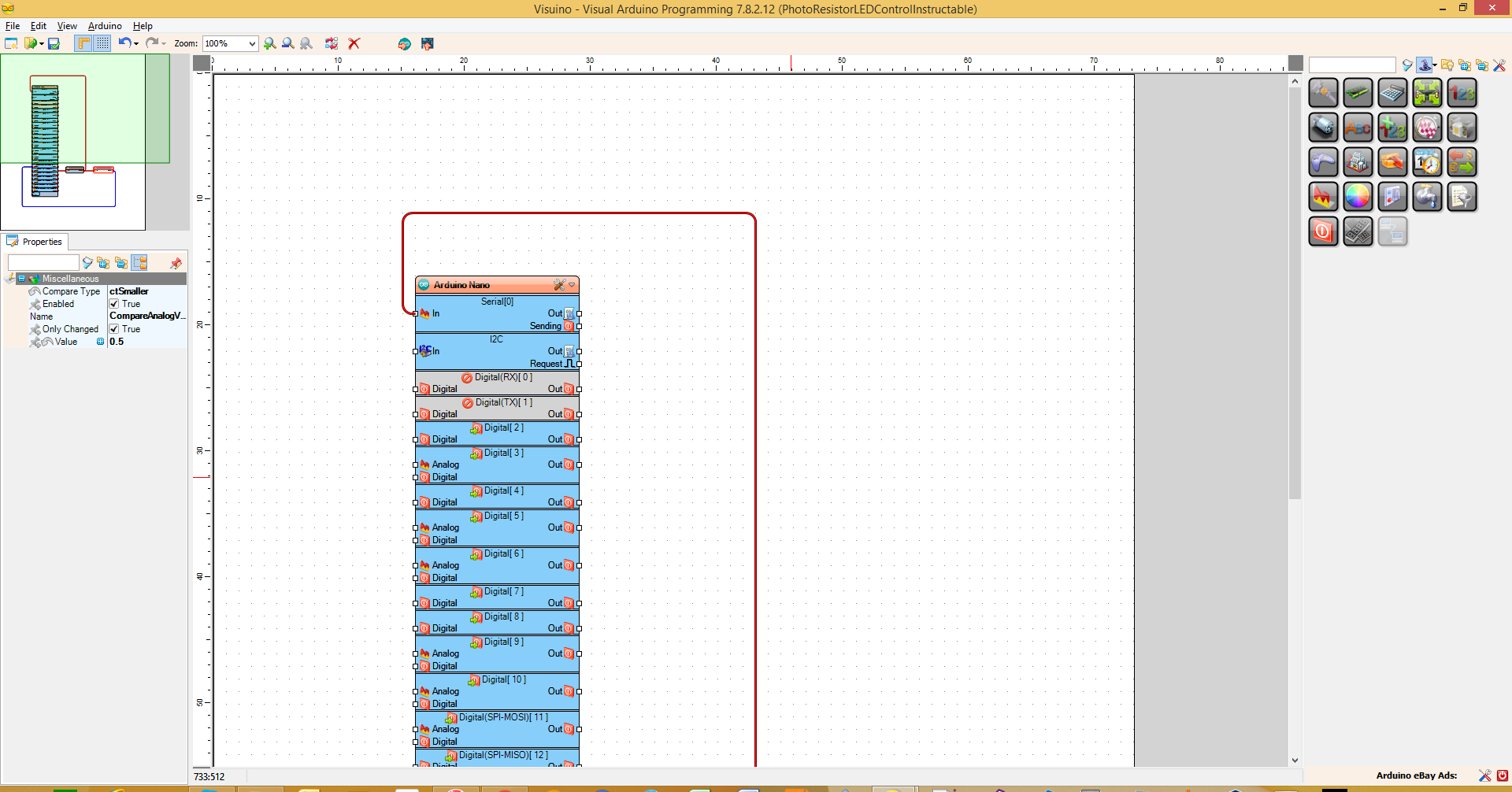Click the Serial[0] Sending pin
Viewport: 1512px width, 792px height.
click(x=579, y=326)
